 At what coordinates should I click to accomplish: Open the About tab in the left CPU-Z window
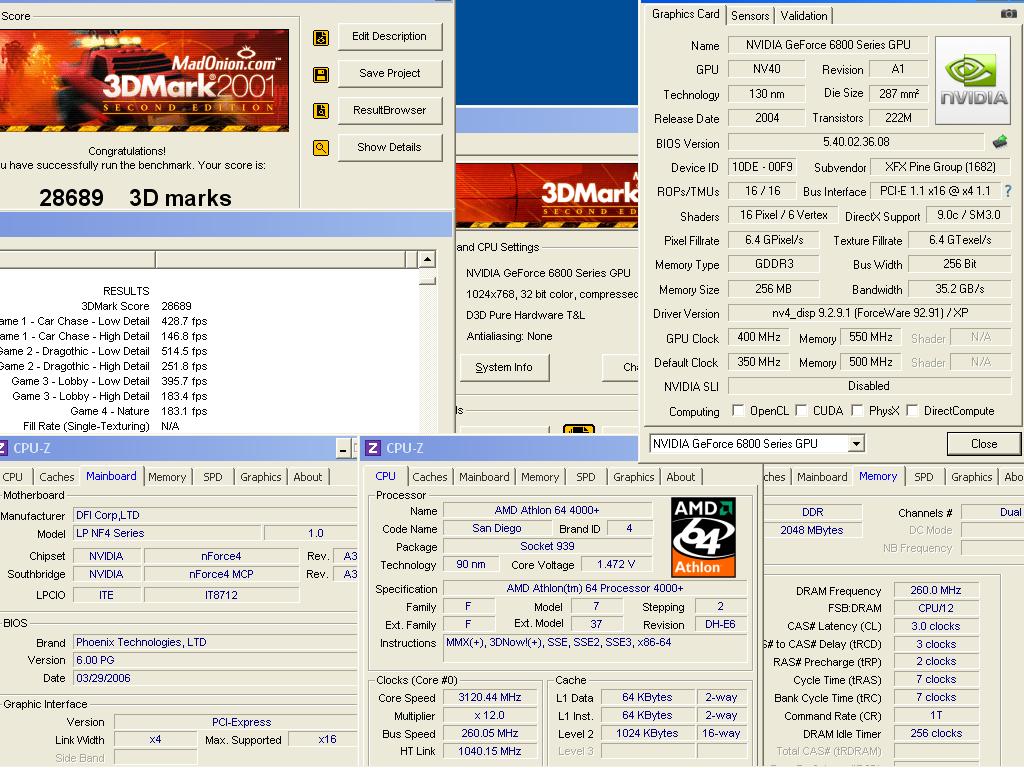[308, 477]
